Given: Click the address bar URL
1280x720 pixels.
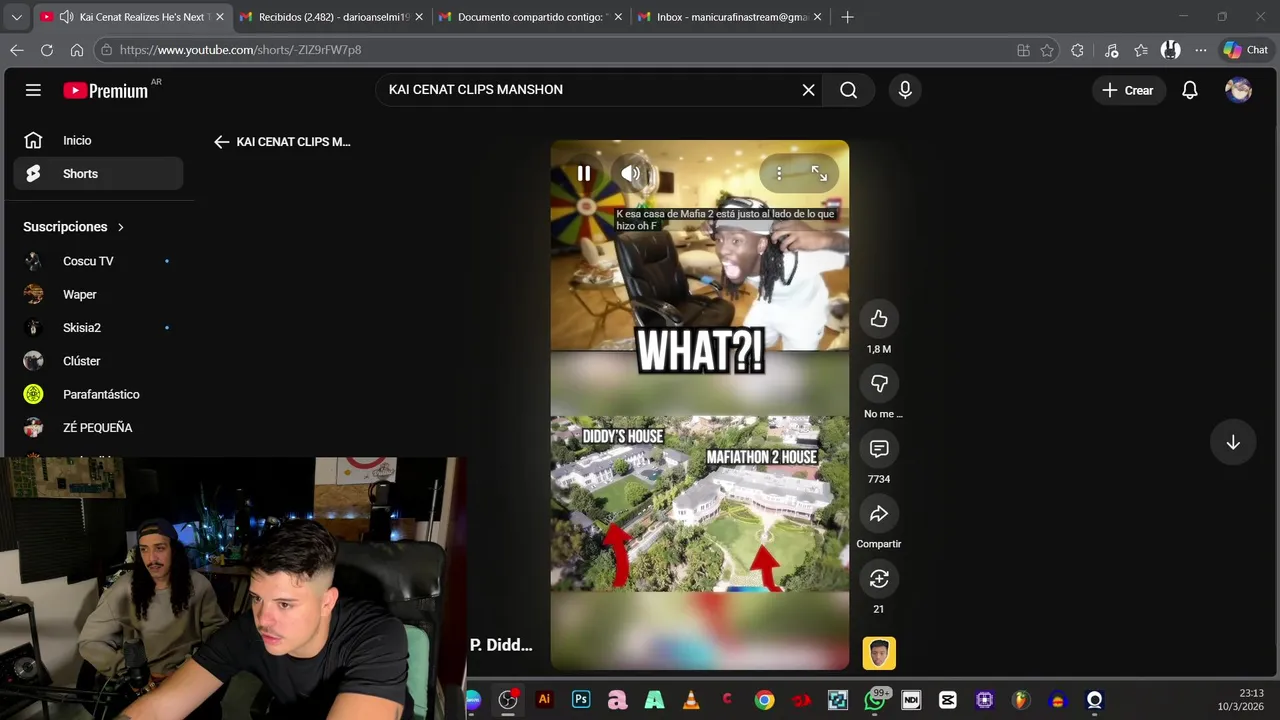Looking at the screenshot, I should [x=240, y=50].
